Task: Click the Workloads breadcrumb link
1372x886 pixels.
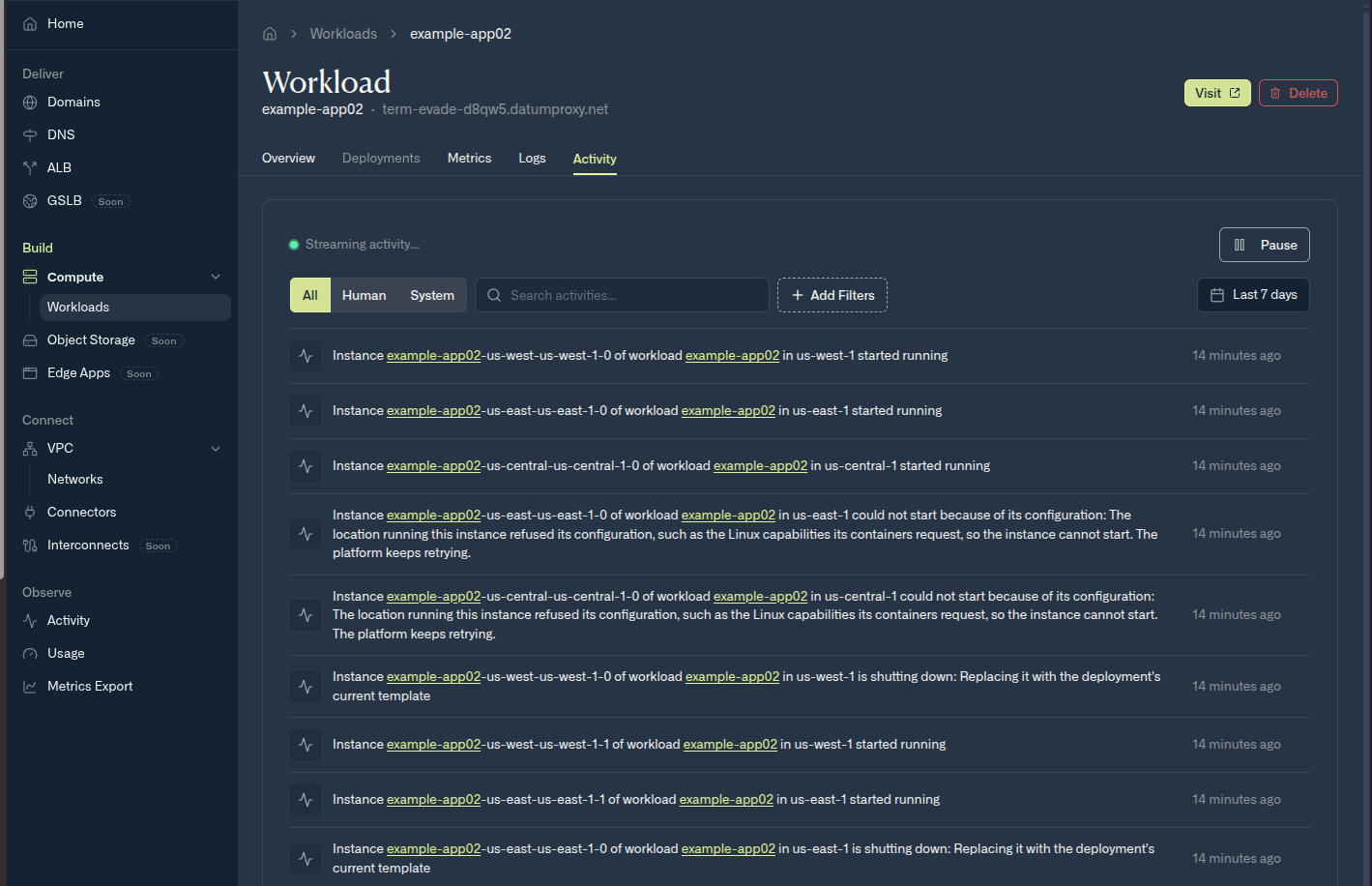Action: [x=343, y=34]
